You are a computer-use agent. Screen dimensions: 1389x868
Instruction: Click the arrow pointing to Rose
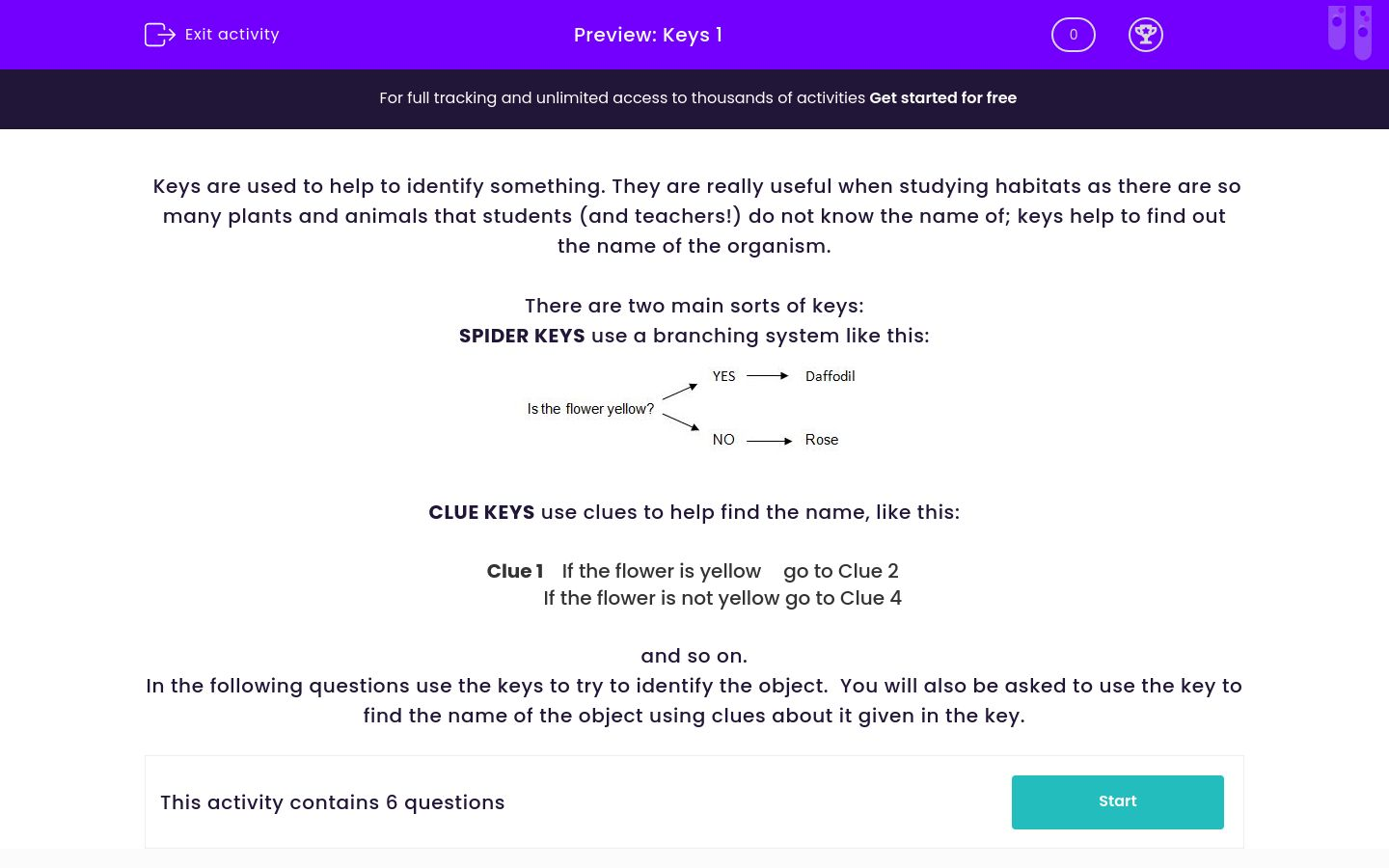coord(769,441)
